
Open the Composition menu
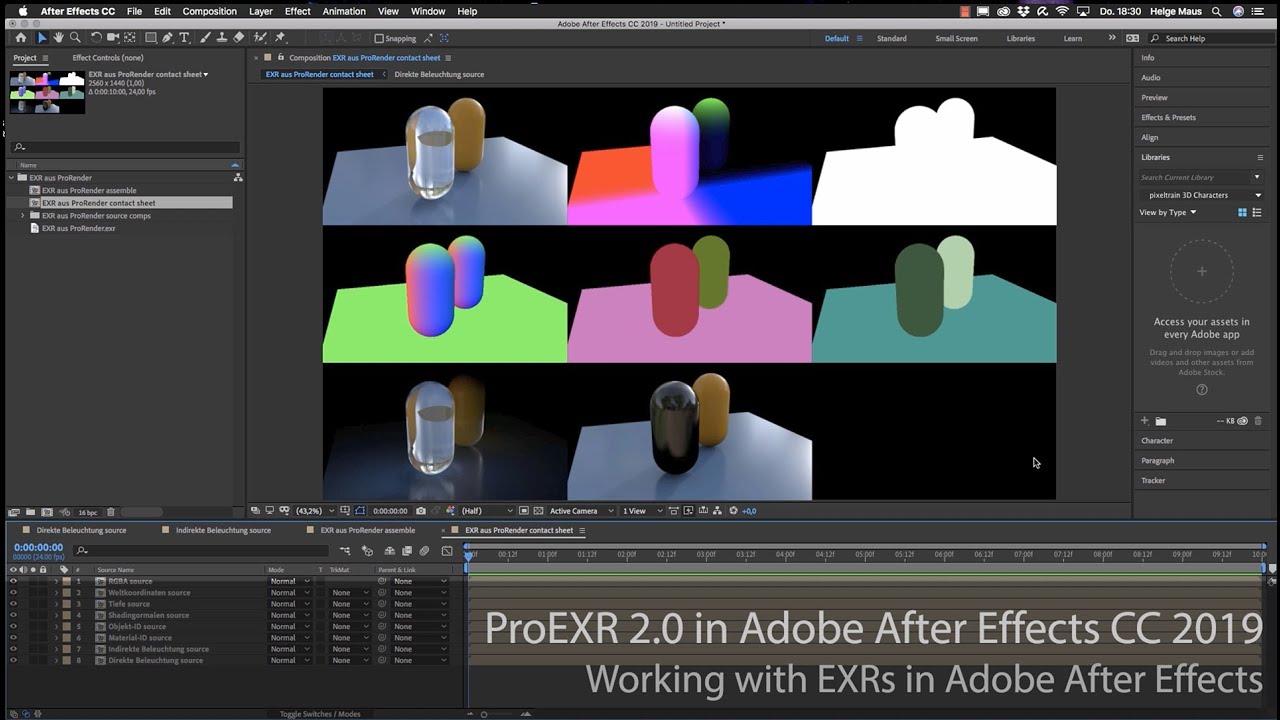click(209, 11)
